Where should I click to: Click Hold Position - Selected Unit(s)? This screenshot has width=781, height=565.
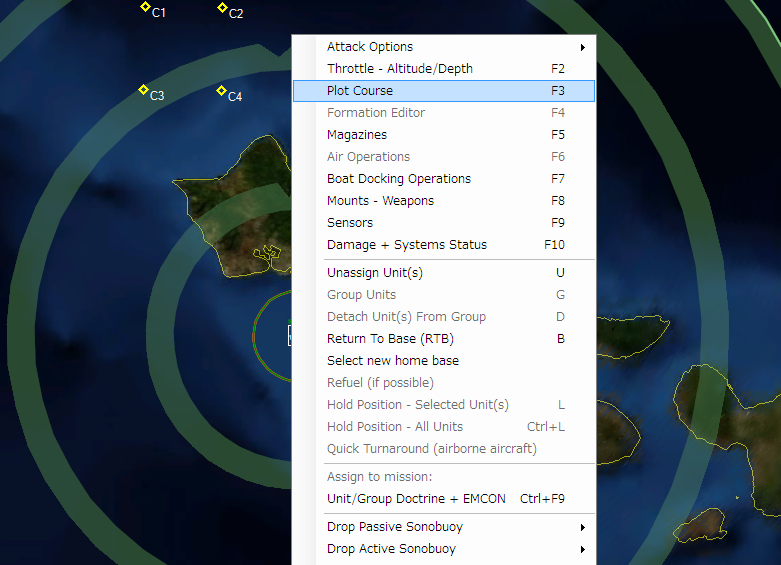click(444, 405)
